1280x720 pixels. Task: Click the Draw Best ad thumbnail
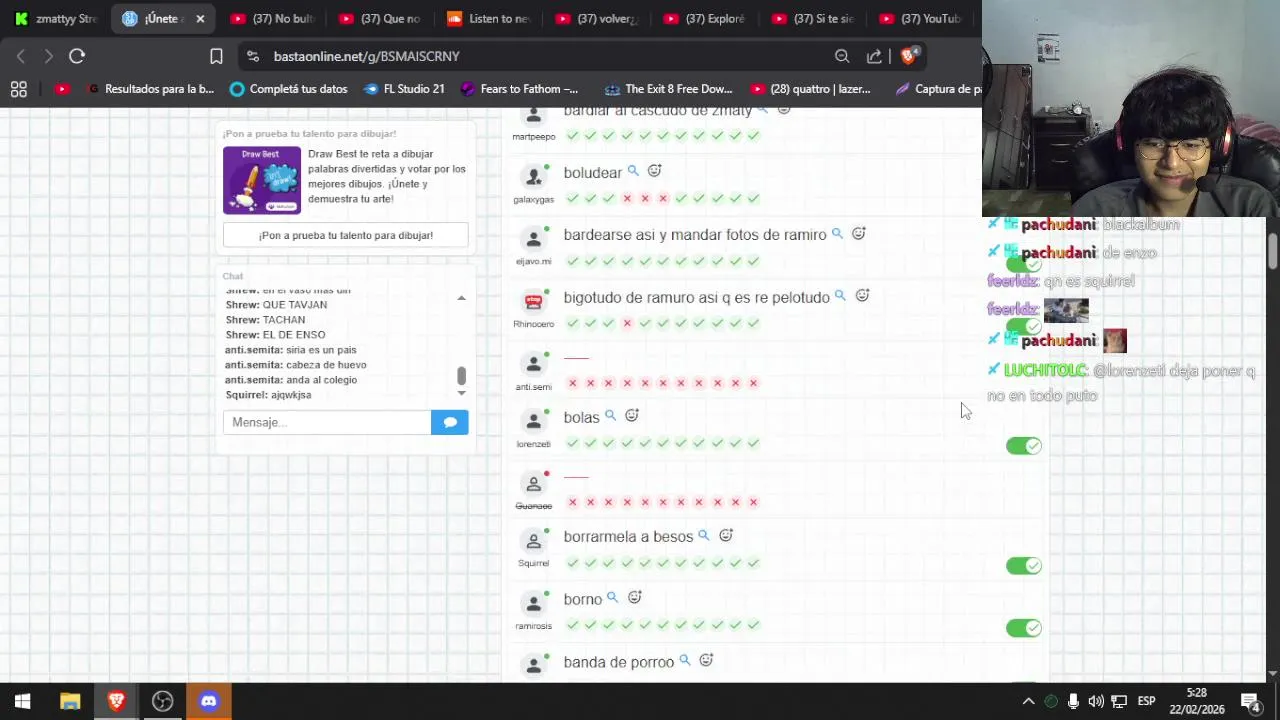(262, 180)
